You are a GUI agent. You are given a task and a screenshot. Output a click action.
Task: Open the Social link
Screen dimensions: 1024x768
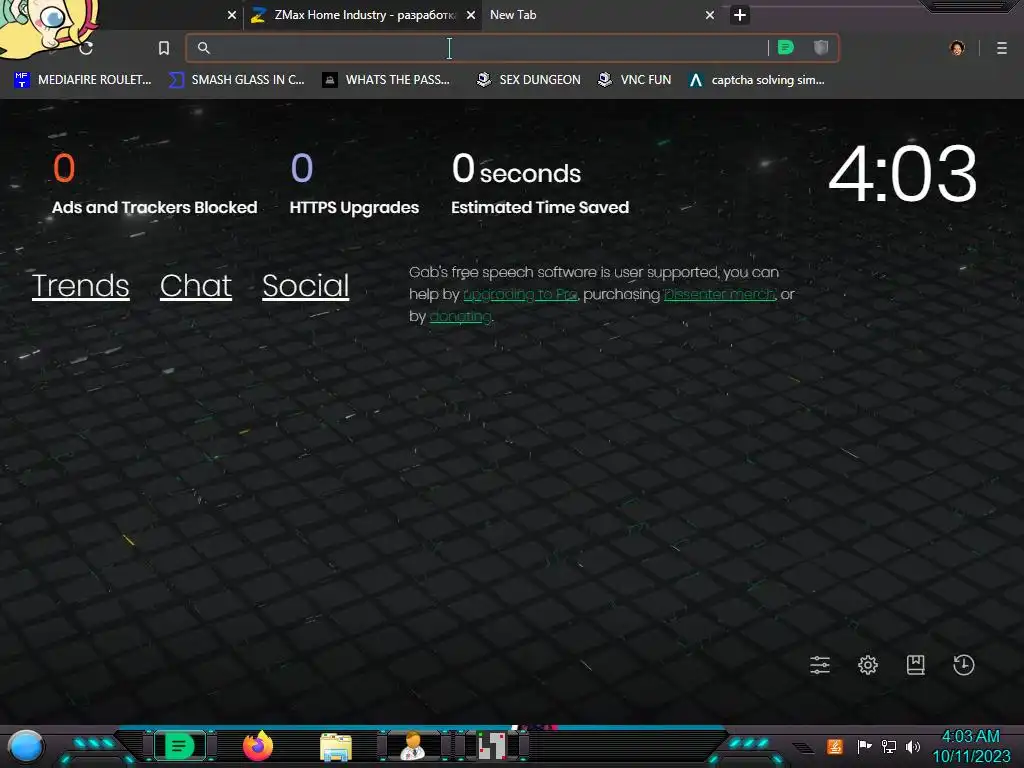(306, 286)
